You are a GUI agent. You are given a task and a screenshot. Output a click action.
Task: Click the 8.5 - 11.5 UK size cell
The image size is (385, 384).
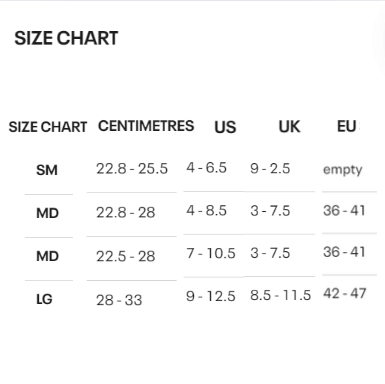pos(281,295)
